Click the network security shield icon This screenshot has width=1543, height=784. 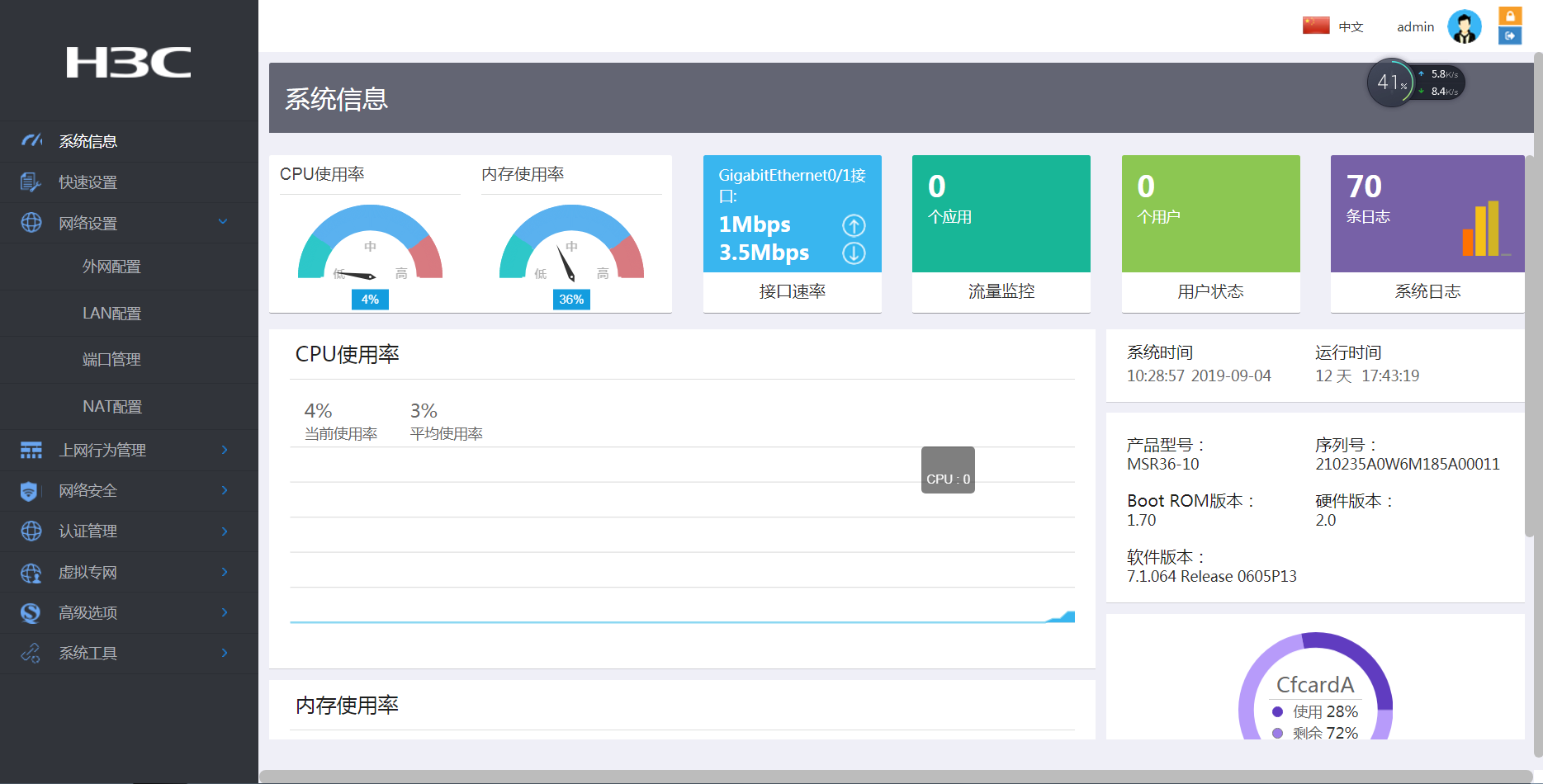[x=29, y=491]
